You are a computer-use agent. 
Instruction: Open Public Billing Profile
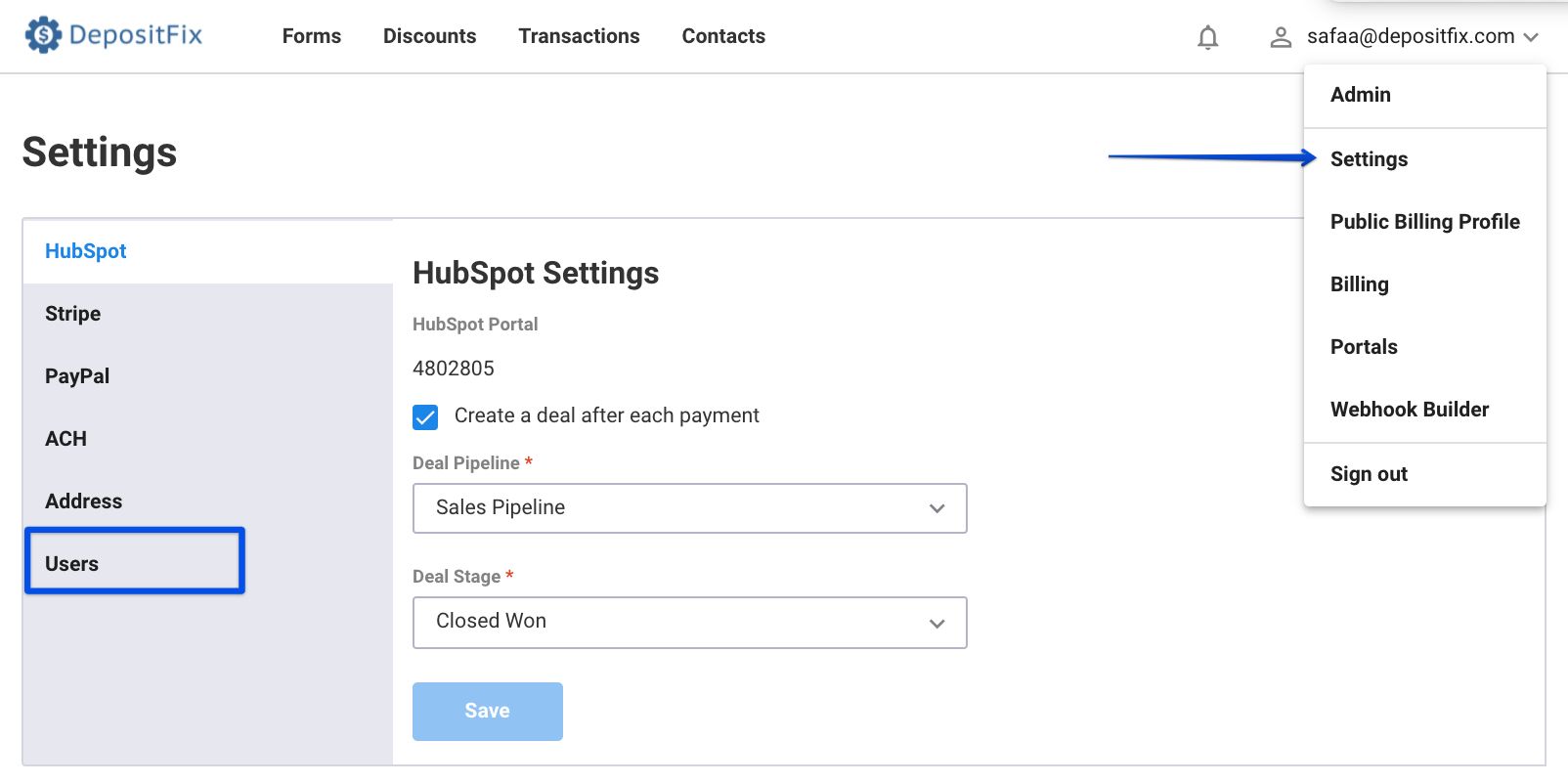coord(1425,222)
